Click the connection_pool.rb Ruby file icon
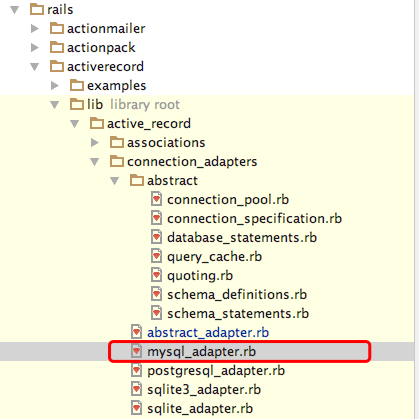Screen dimensions: 419x419 tap(156, 199)
